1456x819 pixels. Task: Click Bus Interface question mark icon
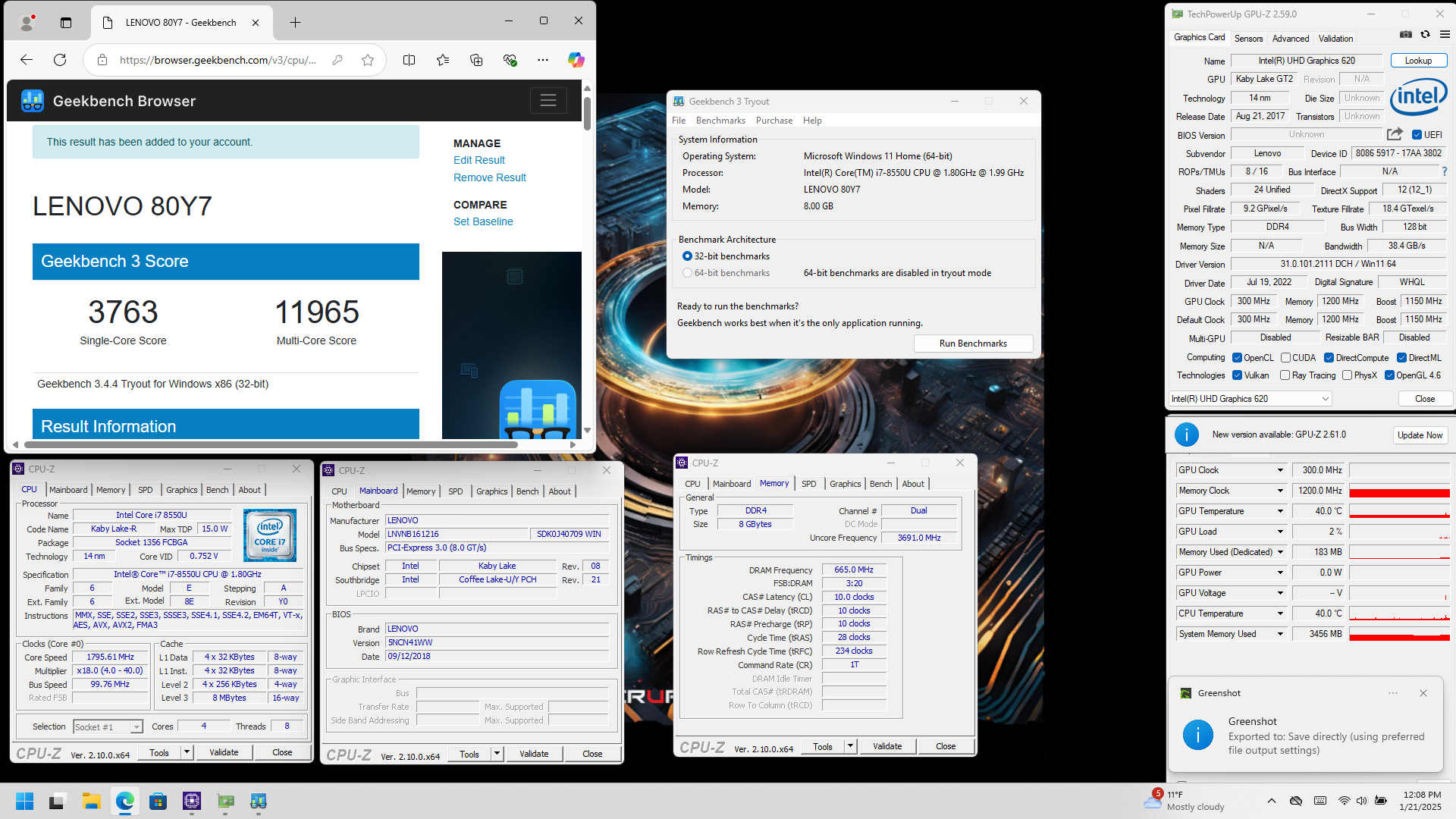[x=1445, y=171]
